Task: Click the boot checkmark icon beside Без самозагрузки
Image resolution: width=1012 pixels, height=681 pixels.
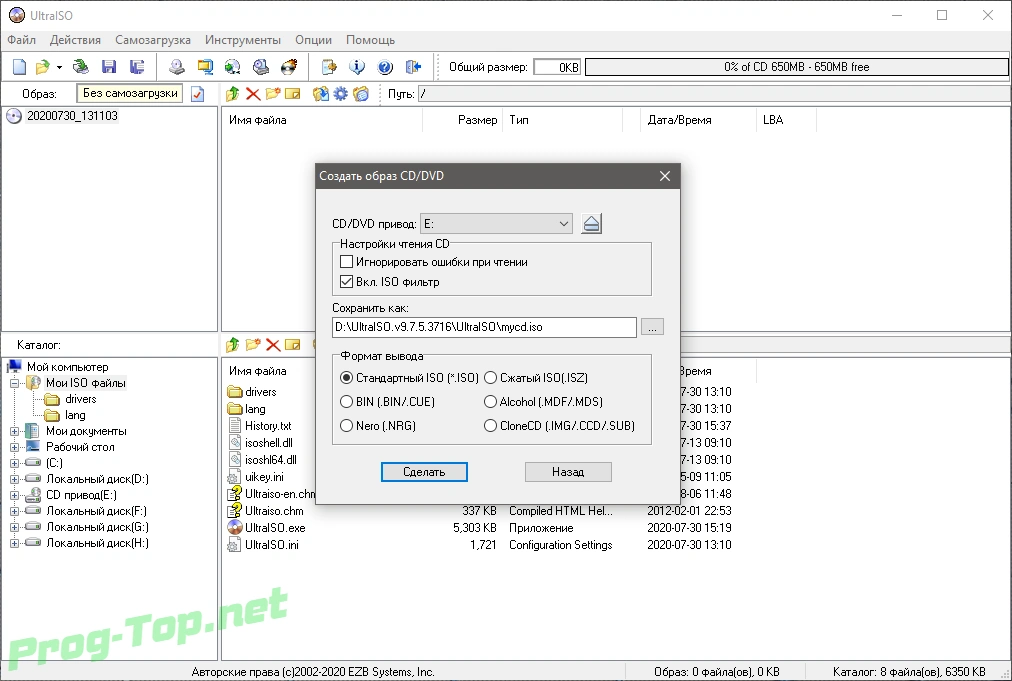Action: tap(197, 94)
